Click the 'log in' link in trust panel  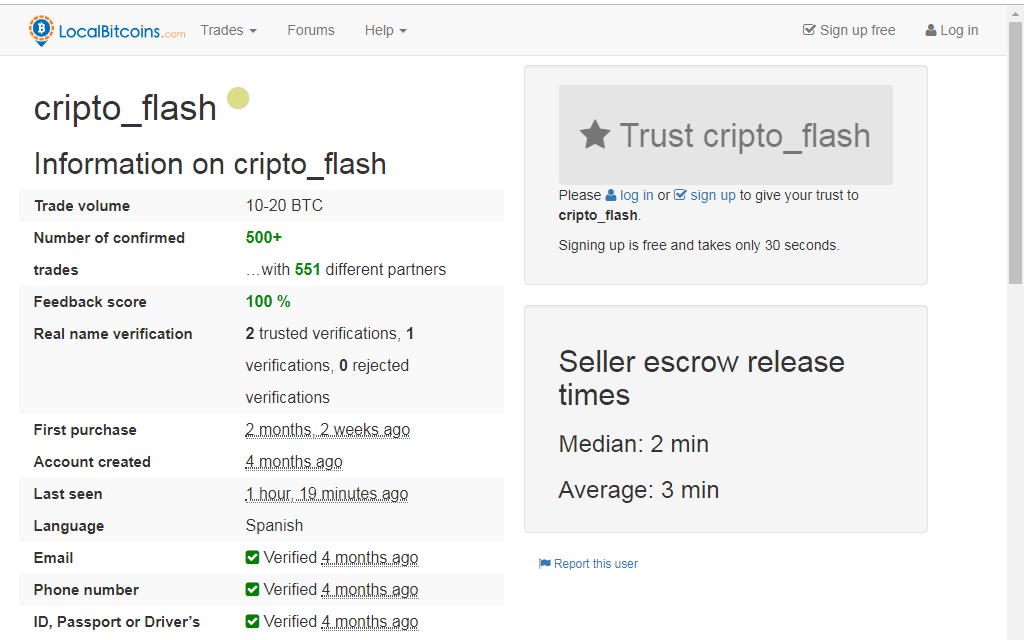click(636, 196)
